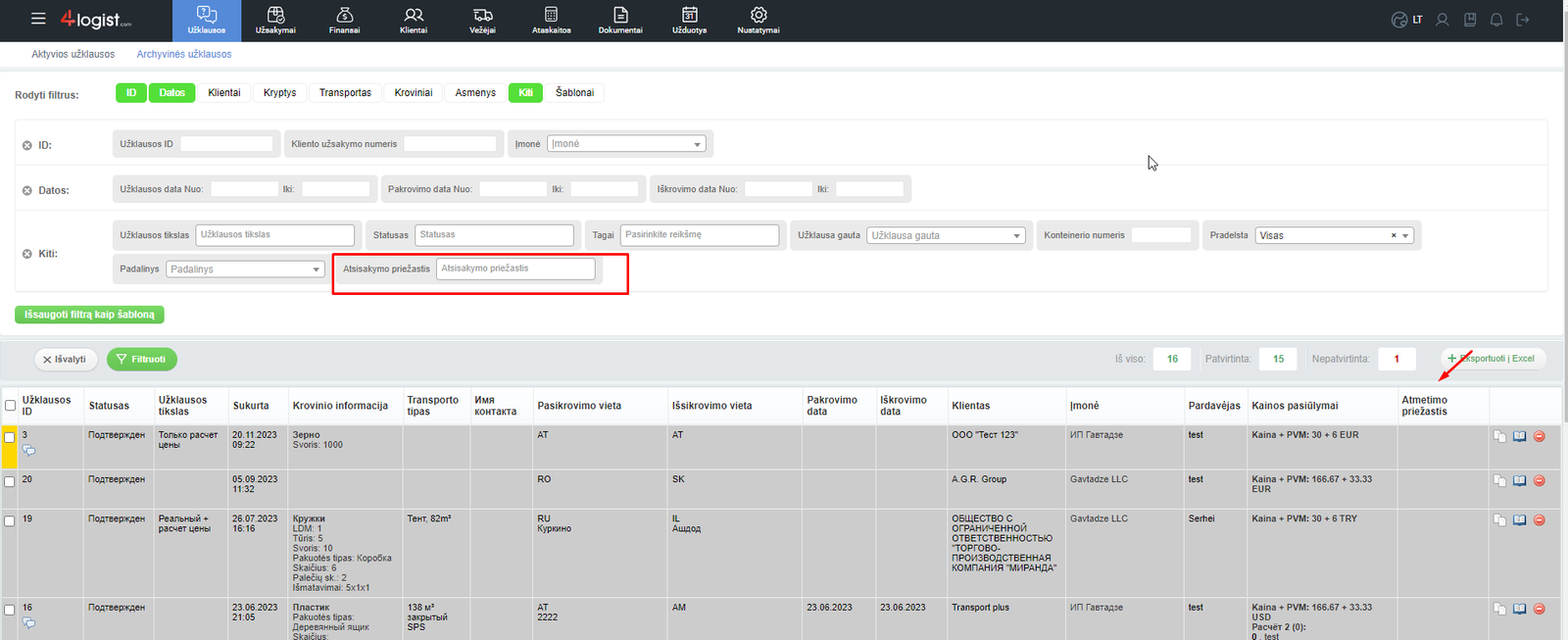
Task: Open the bookmark book help icon
Action: (1470, 20)
